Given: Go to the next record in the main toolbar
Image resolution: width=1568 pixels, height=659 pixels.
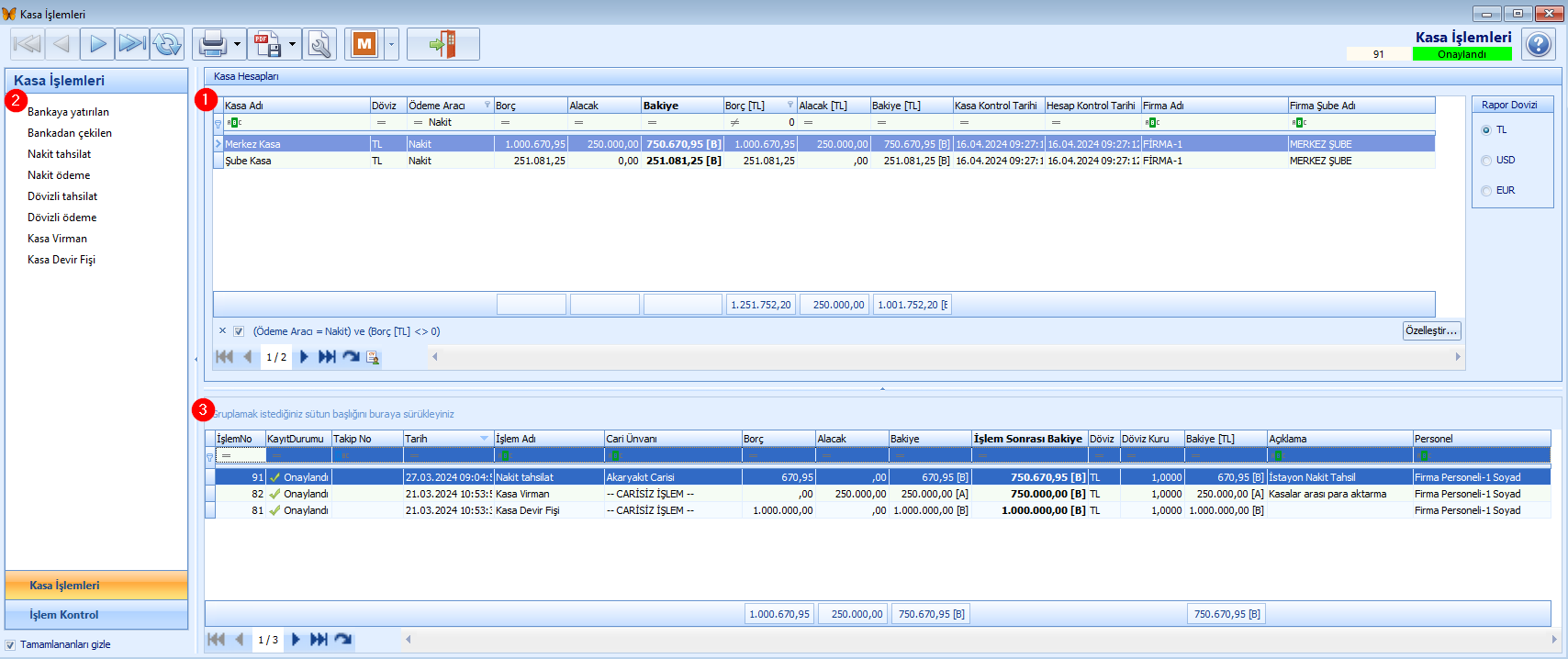Looking at the screenshot, I should pos(97,43).
